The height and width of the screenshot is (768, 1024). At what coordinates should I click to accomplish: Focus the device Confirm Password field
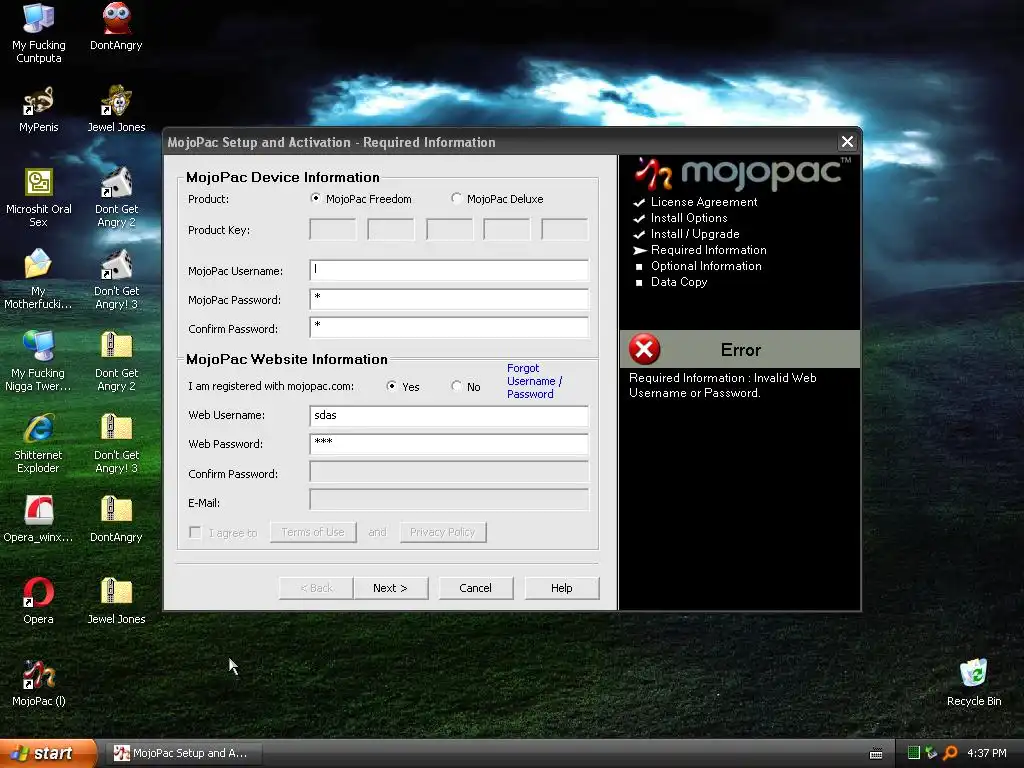tap(449, 328)
